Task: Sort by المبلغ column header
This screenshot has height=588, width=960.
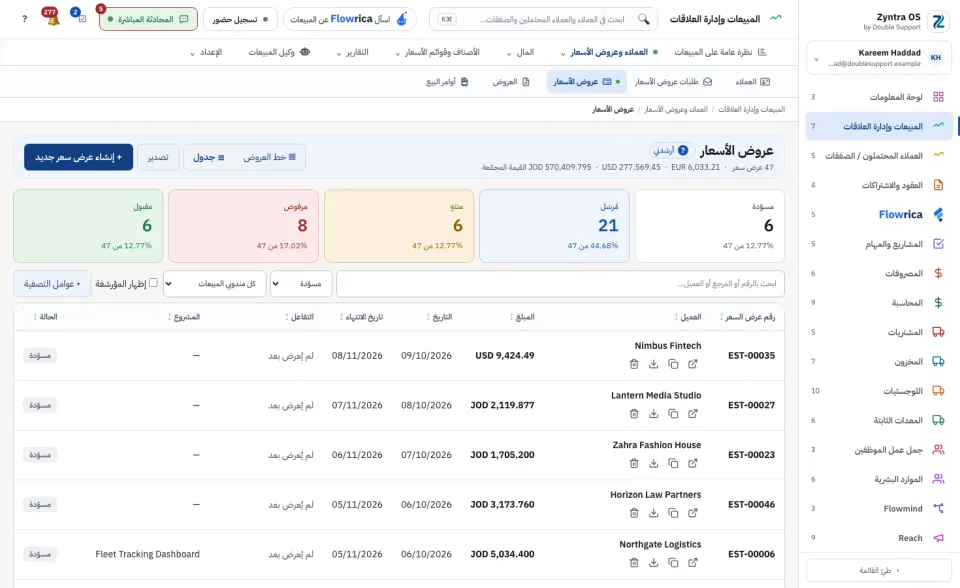Action: [522, 317]
